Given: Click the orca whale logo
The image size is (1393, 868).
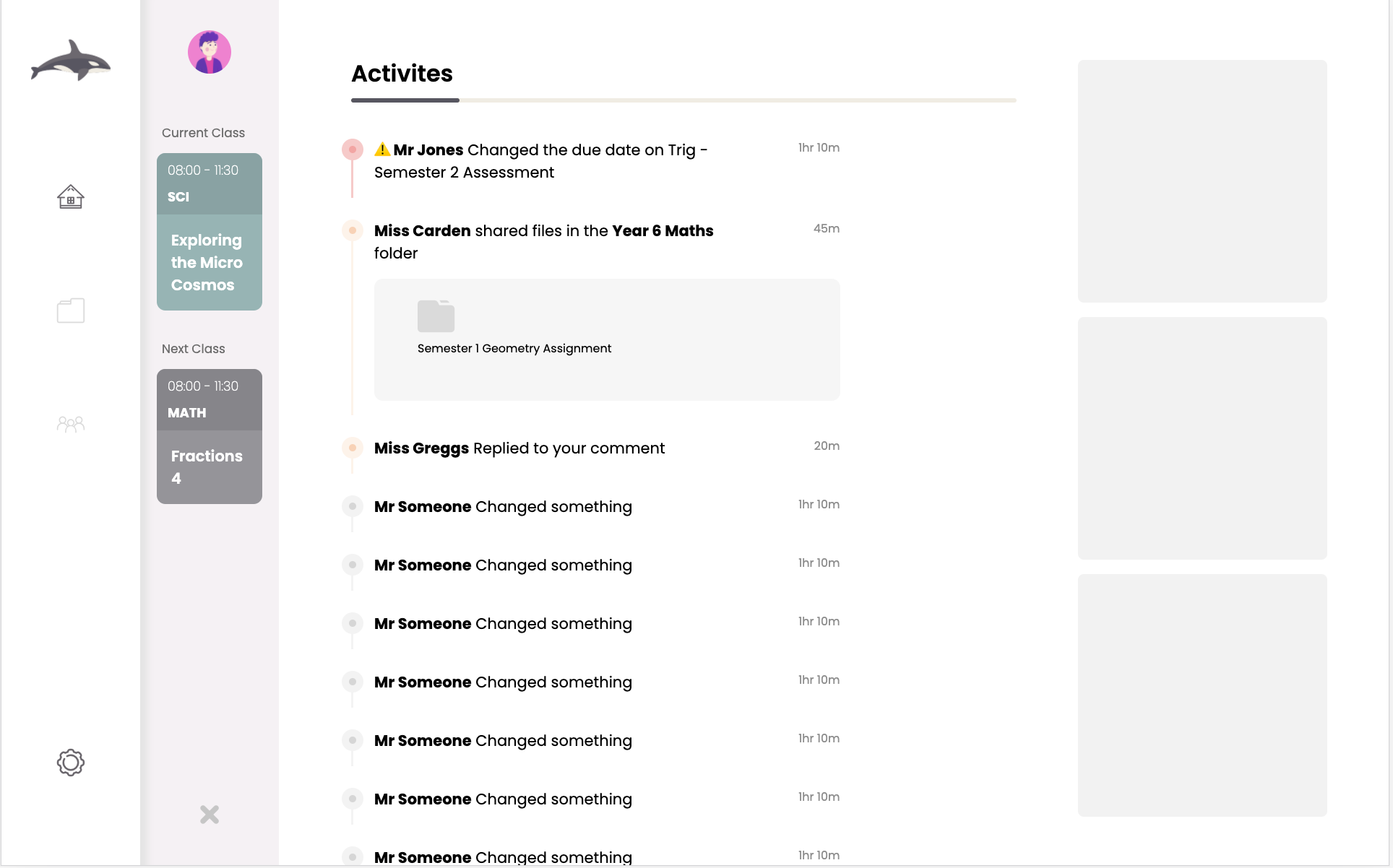Looking at the screenshot, I should click(70, 61).
